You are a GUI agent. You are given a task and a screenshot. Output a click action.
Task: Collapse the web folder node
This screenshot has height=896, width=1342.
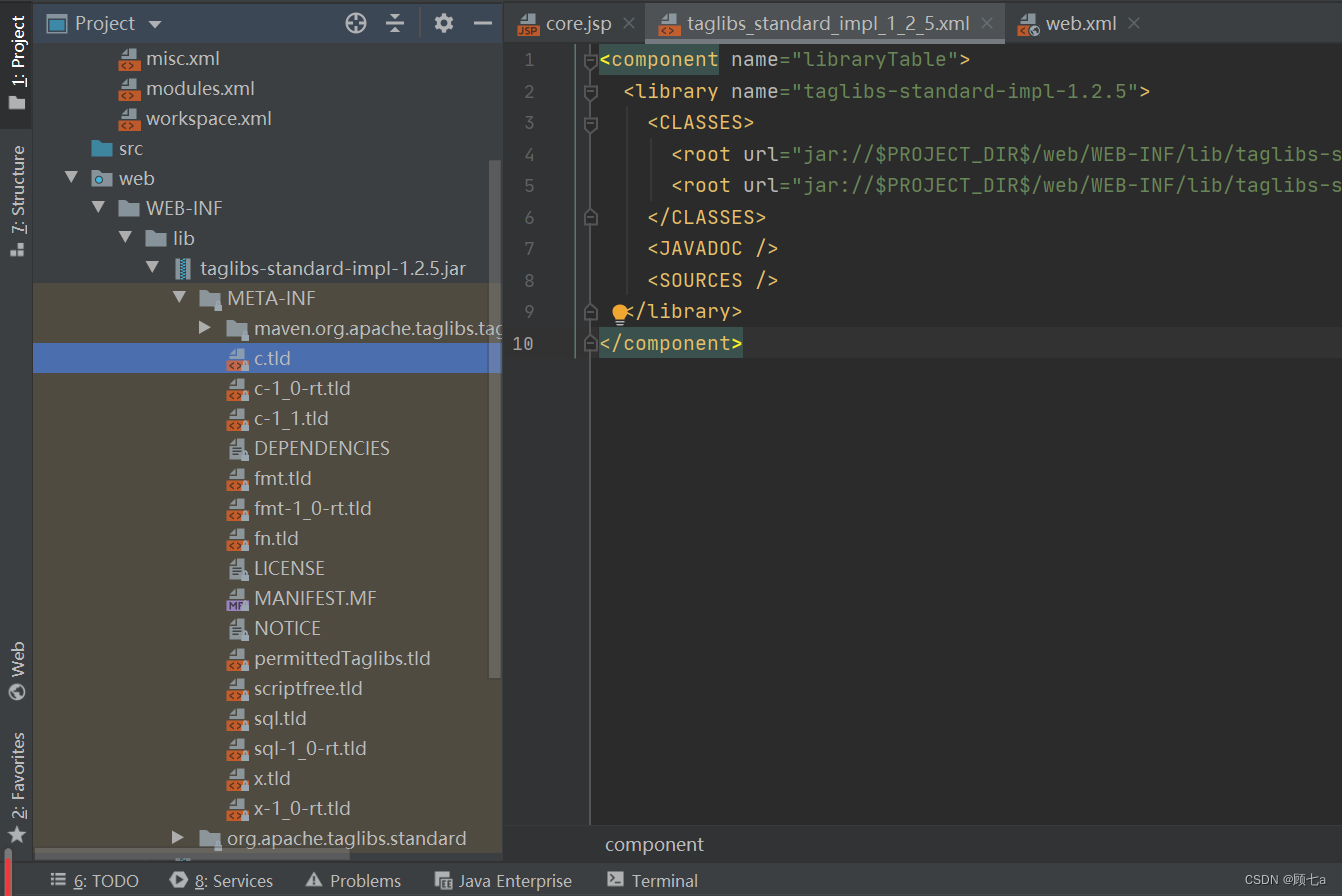[71, 178]
